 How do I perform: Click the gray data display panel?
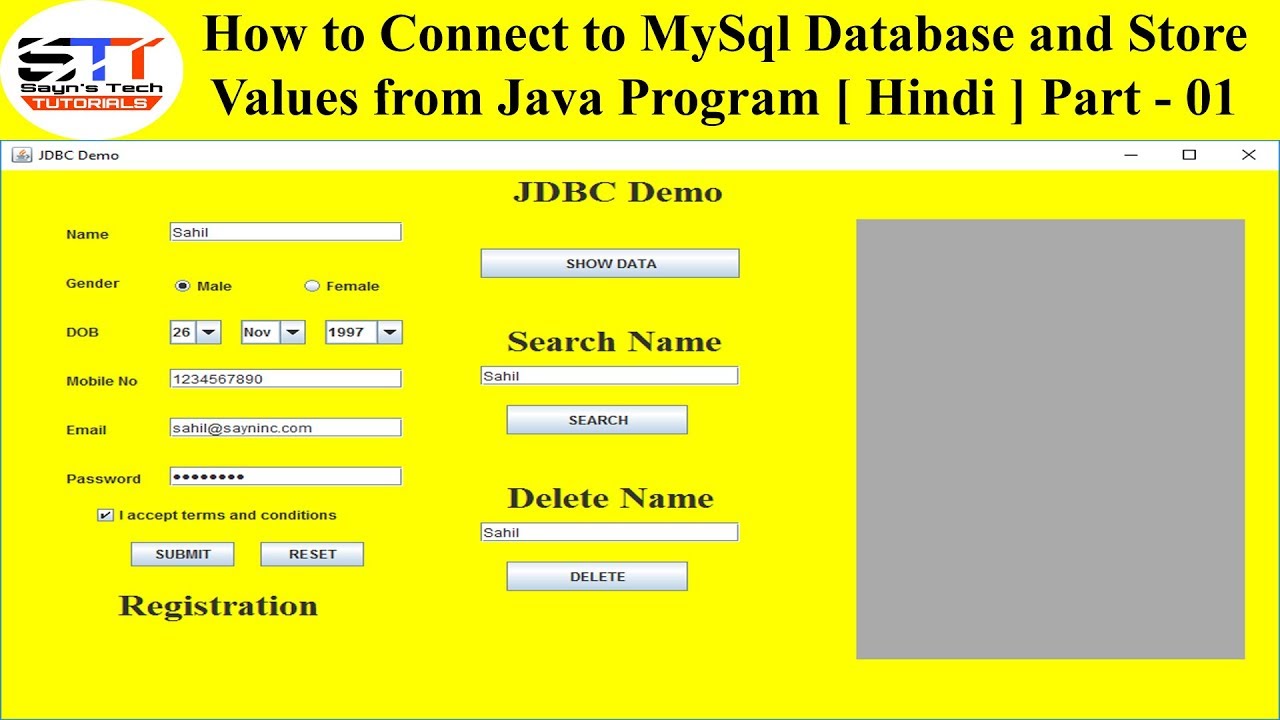click(1050, 439)
